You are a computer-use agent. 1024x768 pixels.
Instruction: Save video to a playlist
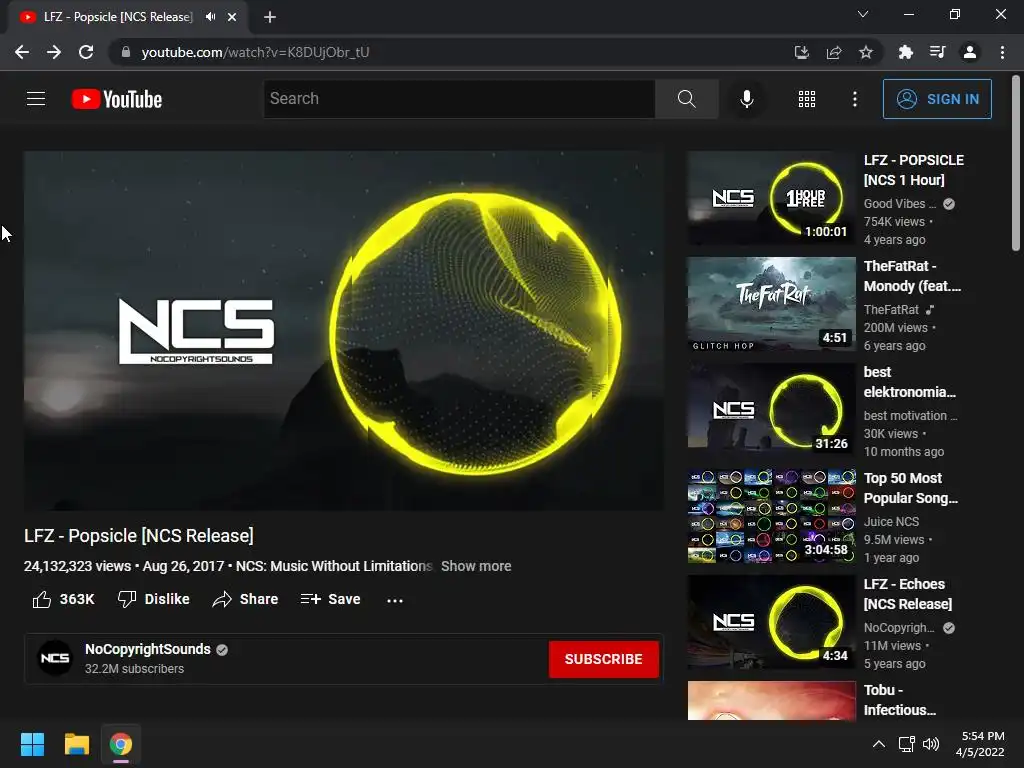pyautogui.click(x=330, y=599)
